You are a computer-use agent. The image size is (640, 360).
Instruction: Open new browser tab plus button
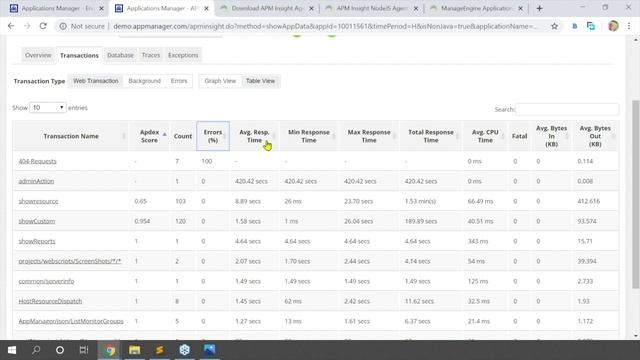pos(539,8)
